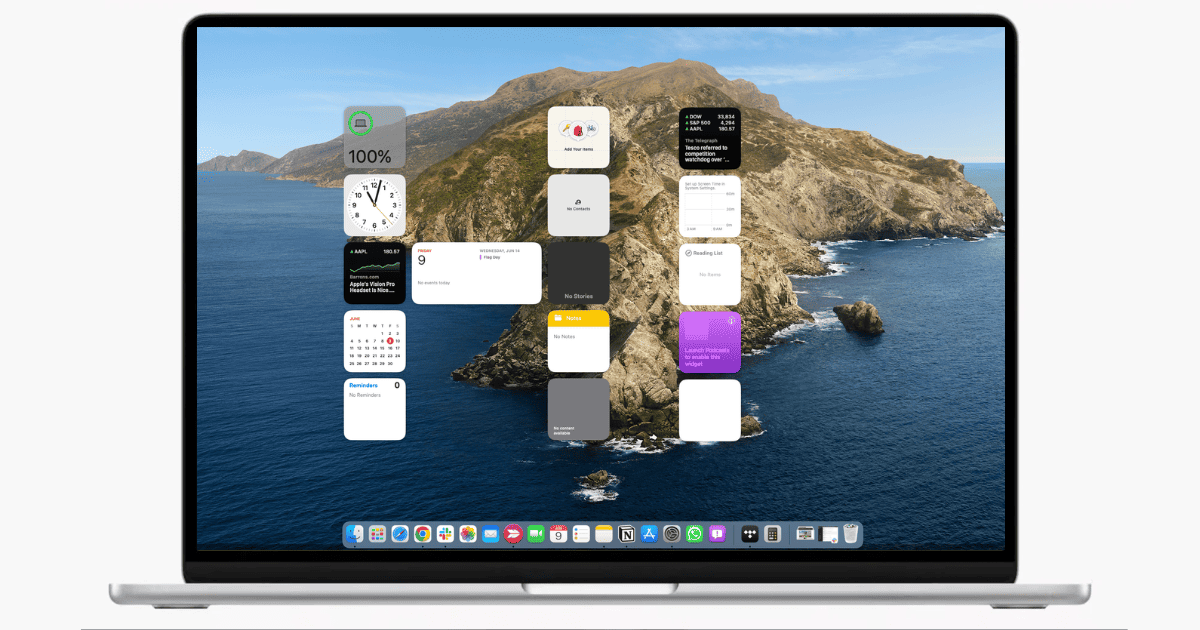Open the purple Podcasts widget
Viewport: 1200px width, 630px height.
click(x=710, y=341)
